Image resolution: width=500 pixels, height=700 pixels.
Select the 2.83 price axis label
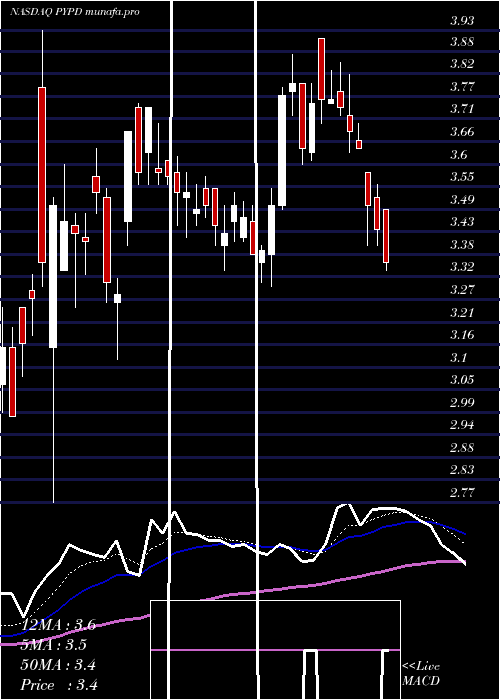pos(462,470)
